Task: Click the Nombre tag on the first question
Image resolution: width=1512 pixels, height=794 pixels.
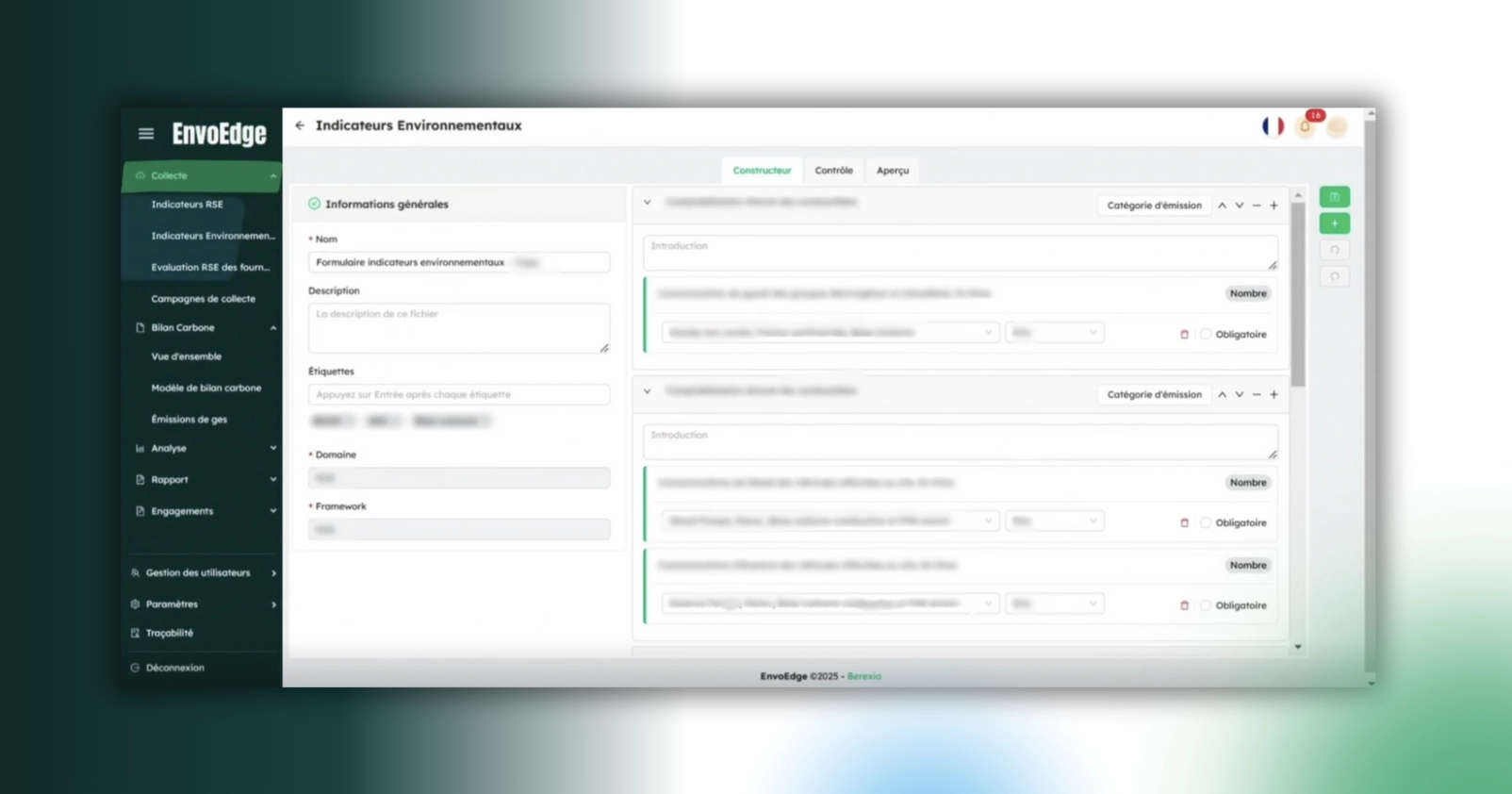Action: 1247,294
